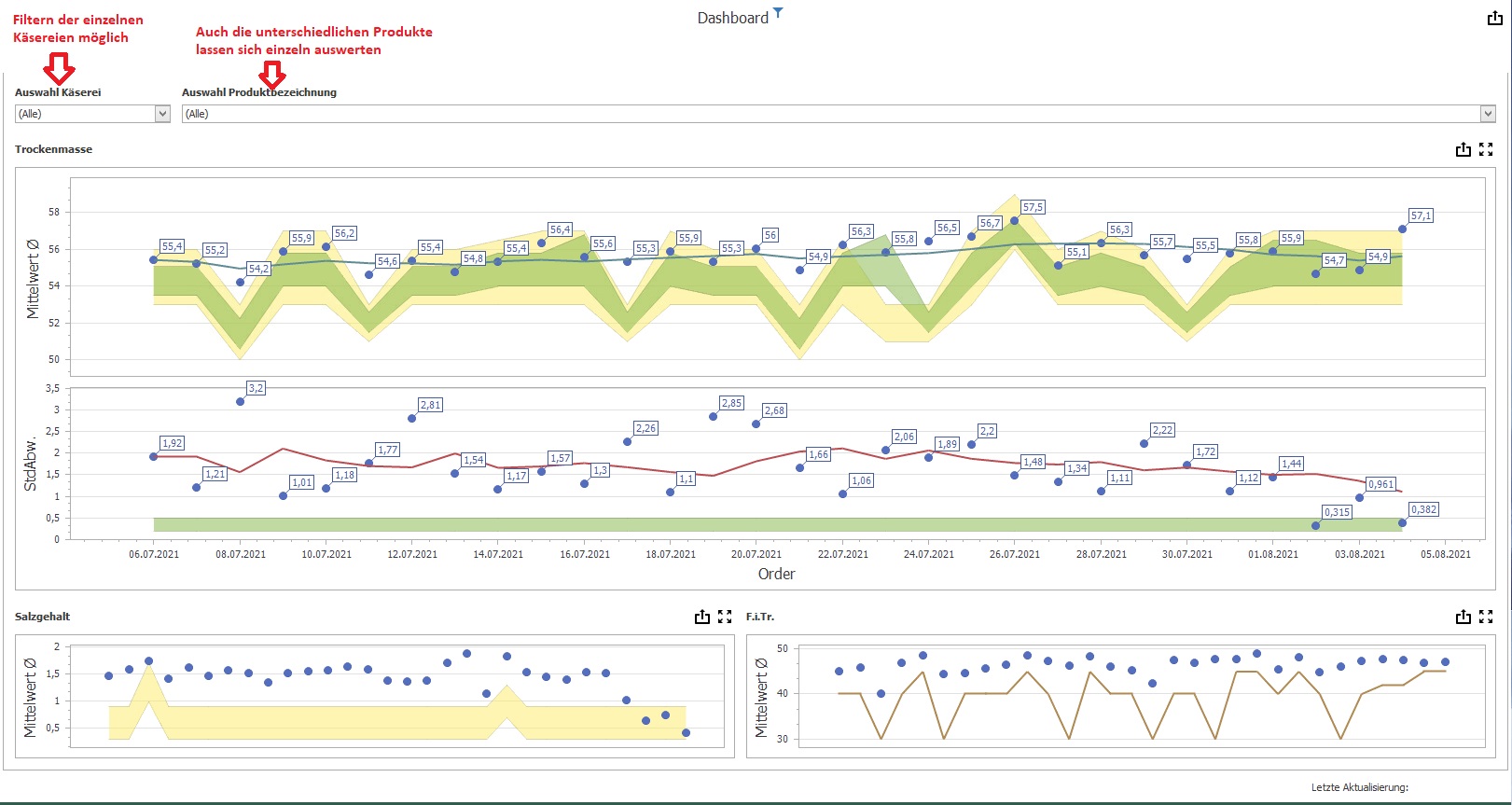
Task: Maximize the Trockenmasse chart
Action: pyautogui.click(x=1486, y=149)
